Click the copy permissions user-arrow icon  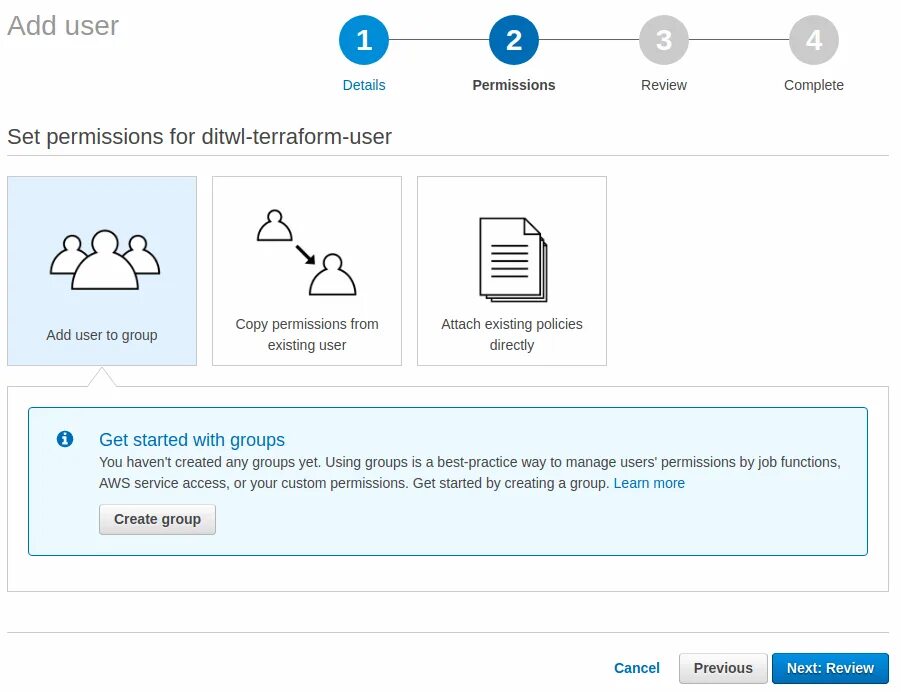306,252
